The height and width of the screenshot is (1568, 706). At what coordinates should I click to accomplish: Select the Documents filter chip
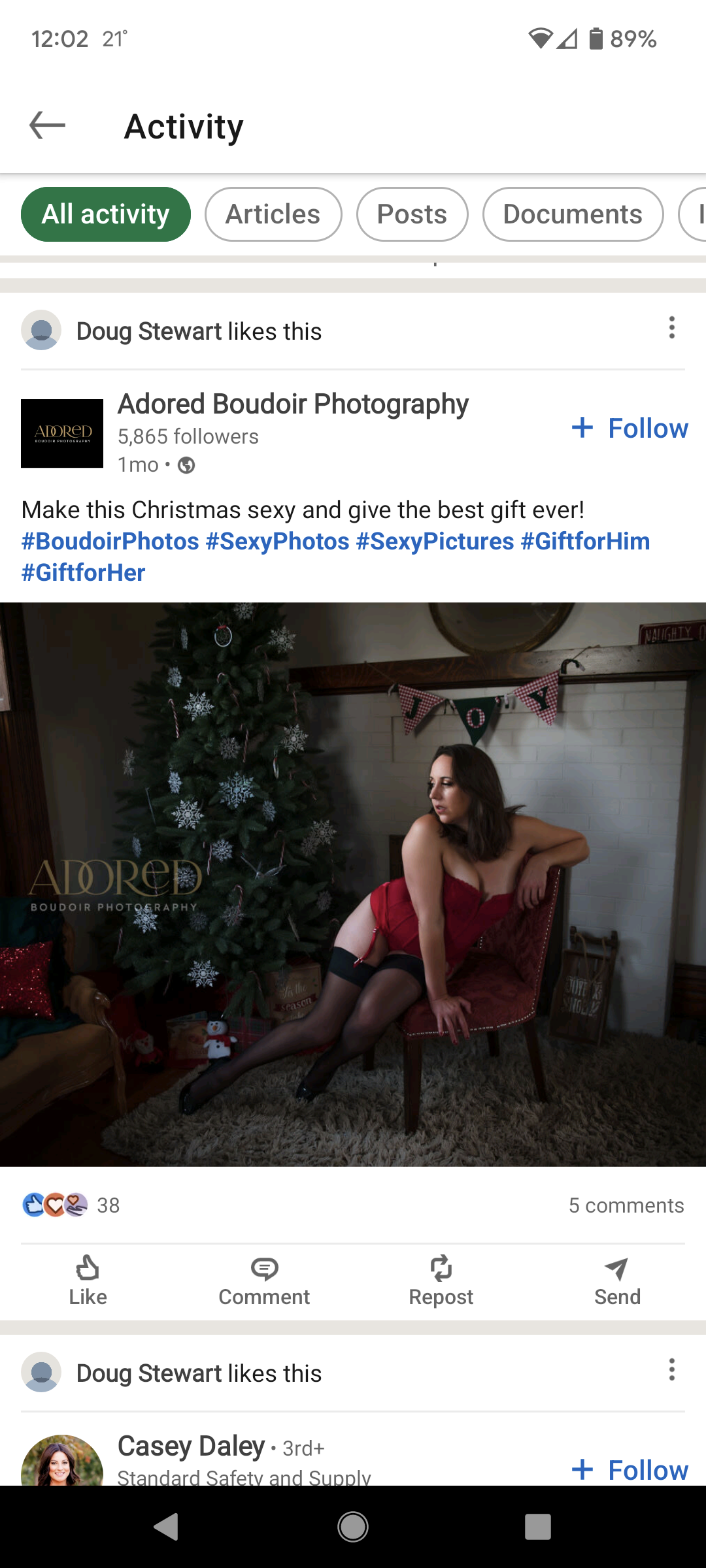pos(573,214)
